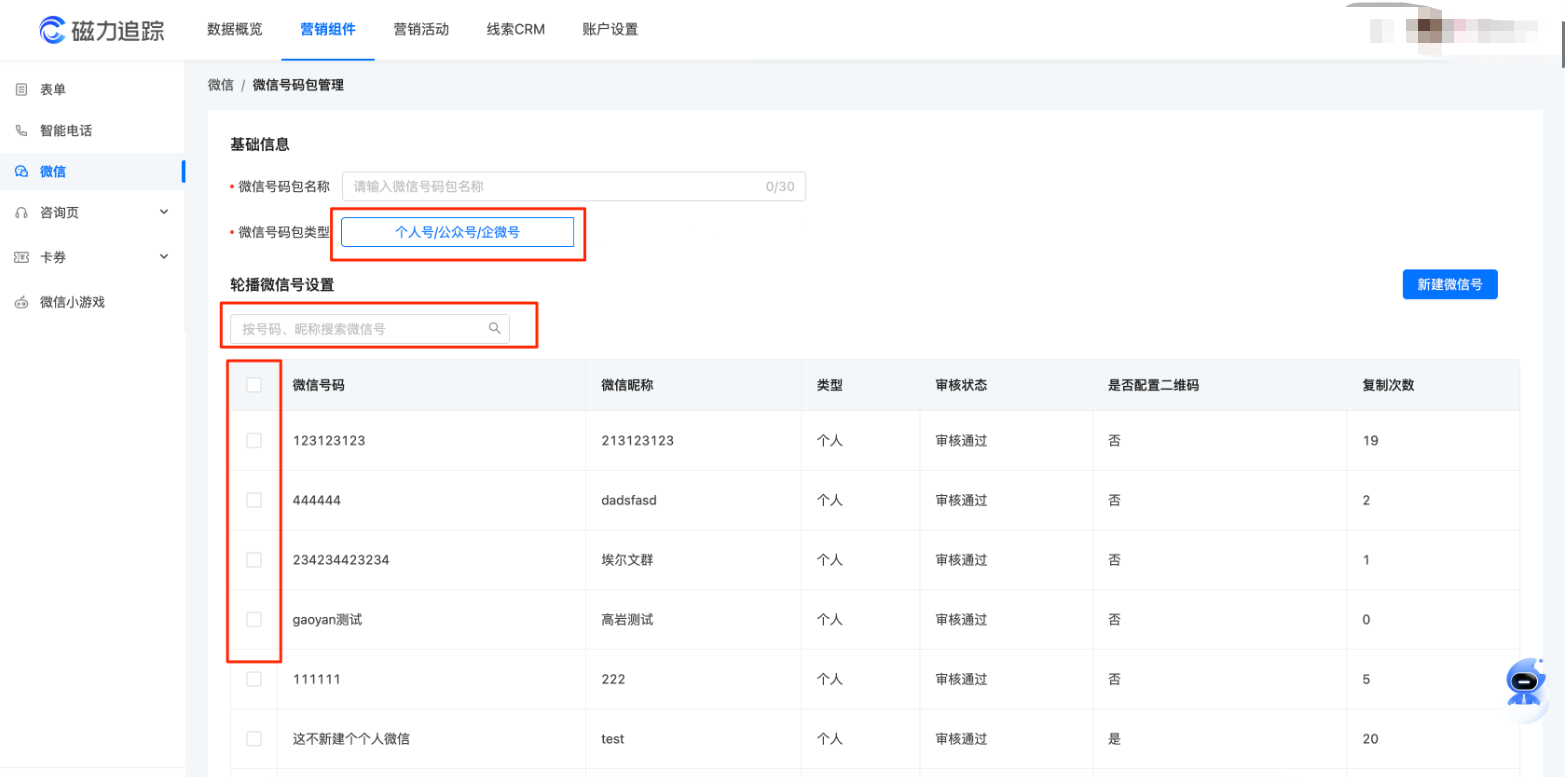Click the 表单 form icon in sidebar
Image resolution: width=1565 pixels, height=777 pixels.
point(21,90)
